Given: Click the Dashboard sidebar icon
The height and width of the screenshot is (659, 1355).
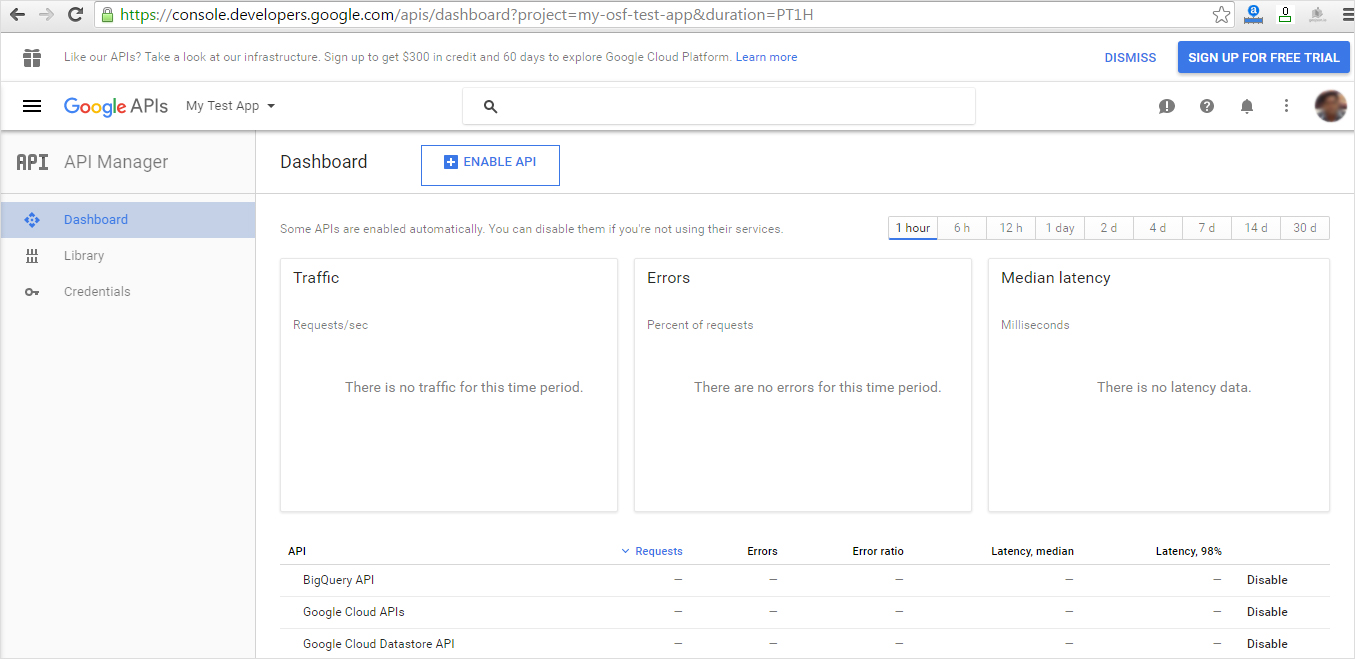Looking at the screenshot, I should [32, 220].
